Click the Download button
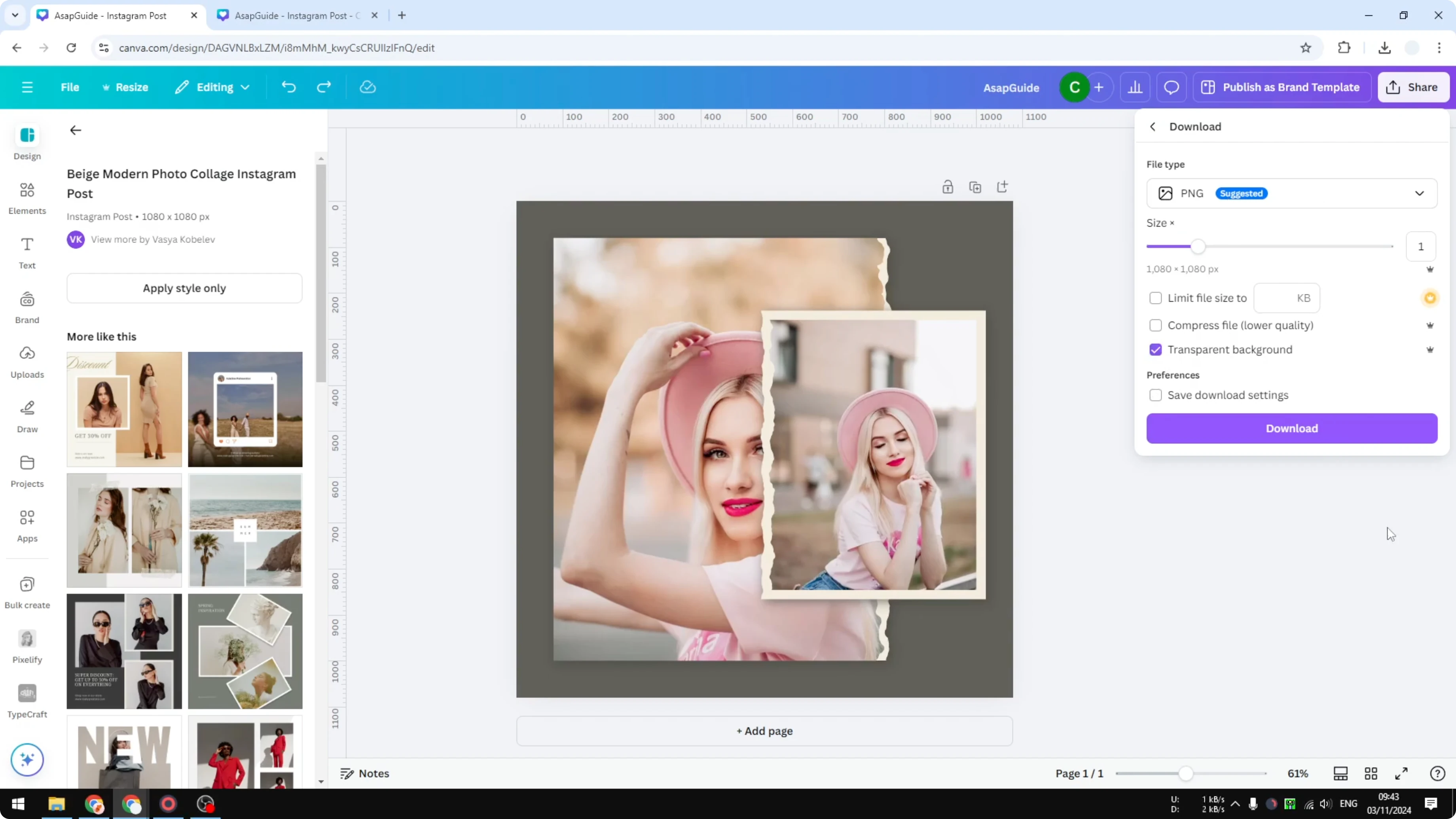The image size is (1456, 819). click(x=1291, y=428)
